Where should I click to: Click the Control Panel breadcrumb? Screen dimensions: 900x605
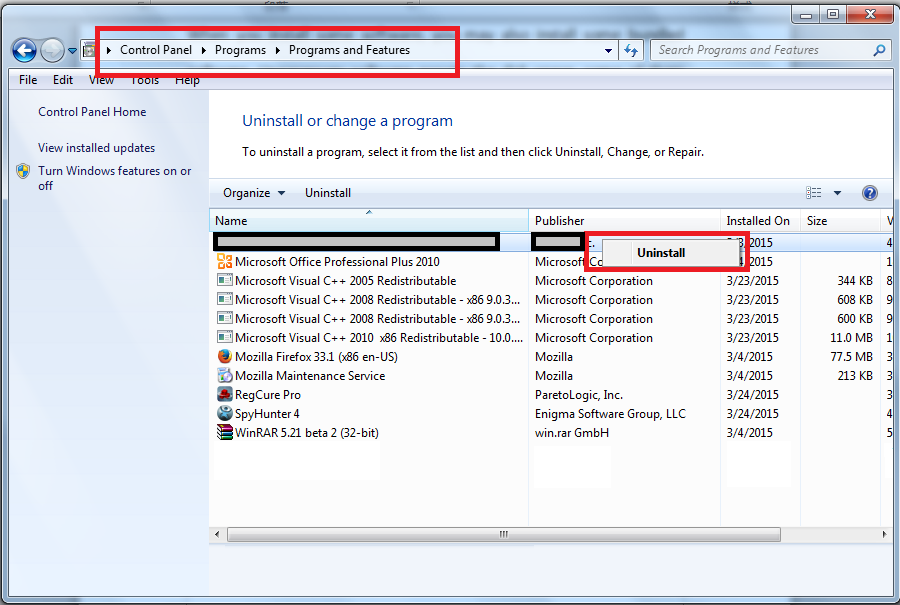click(x=156, y=50)
